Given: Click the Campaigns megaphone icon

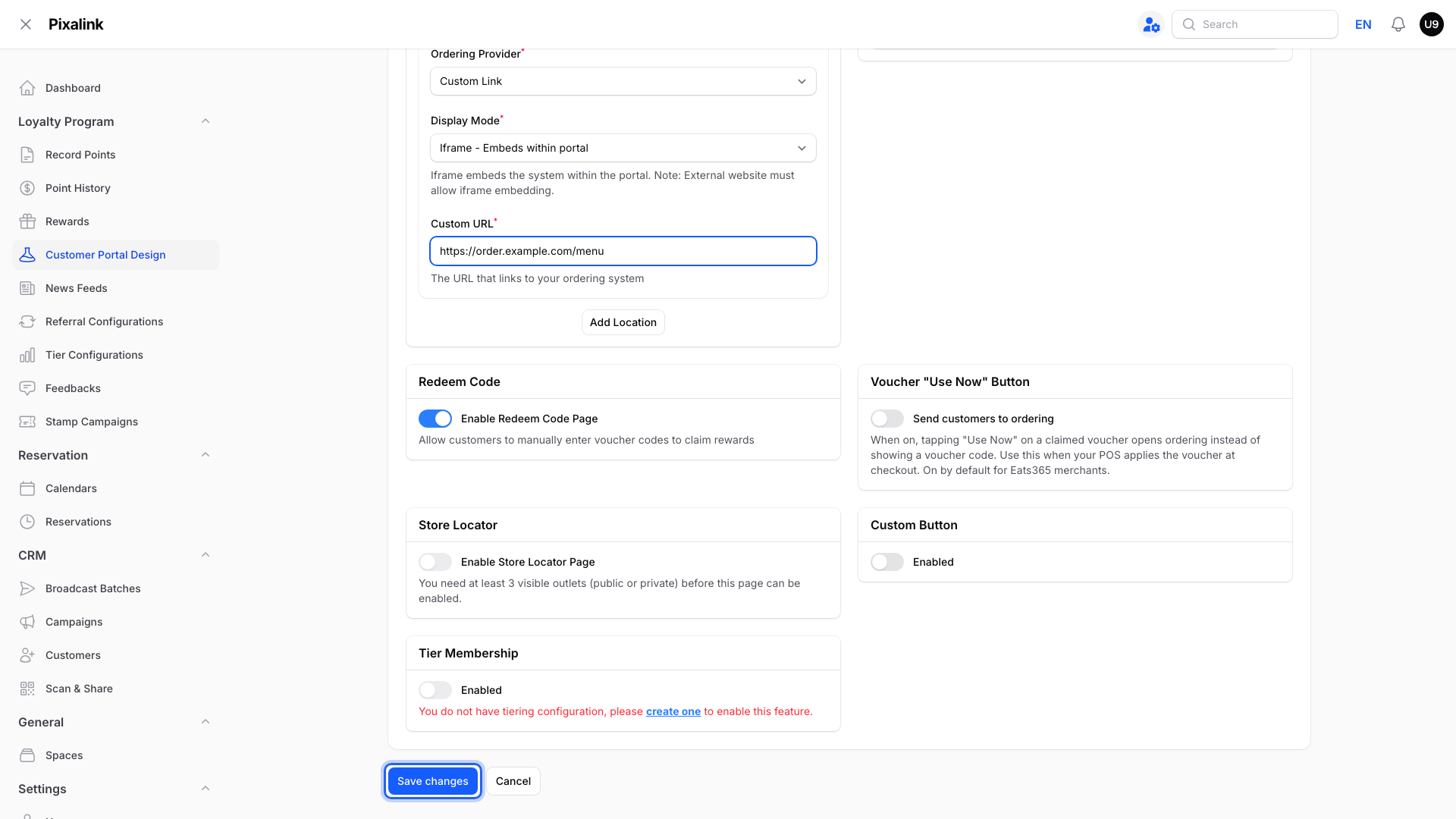Looking at the screenshot, I should pyautogui.click(x=27, y=622).
